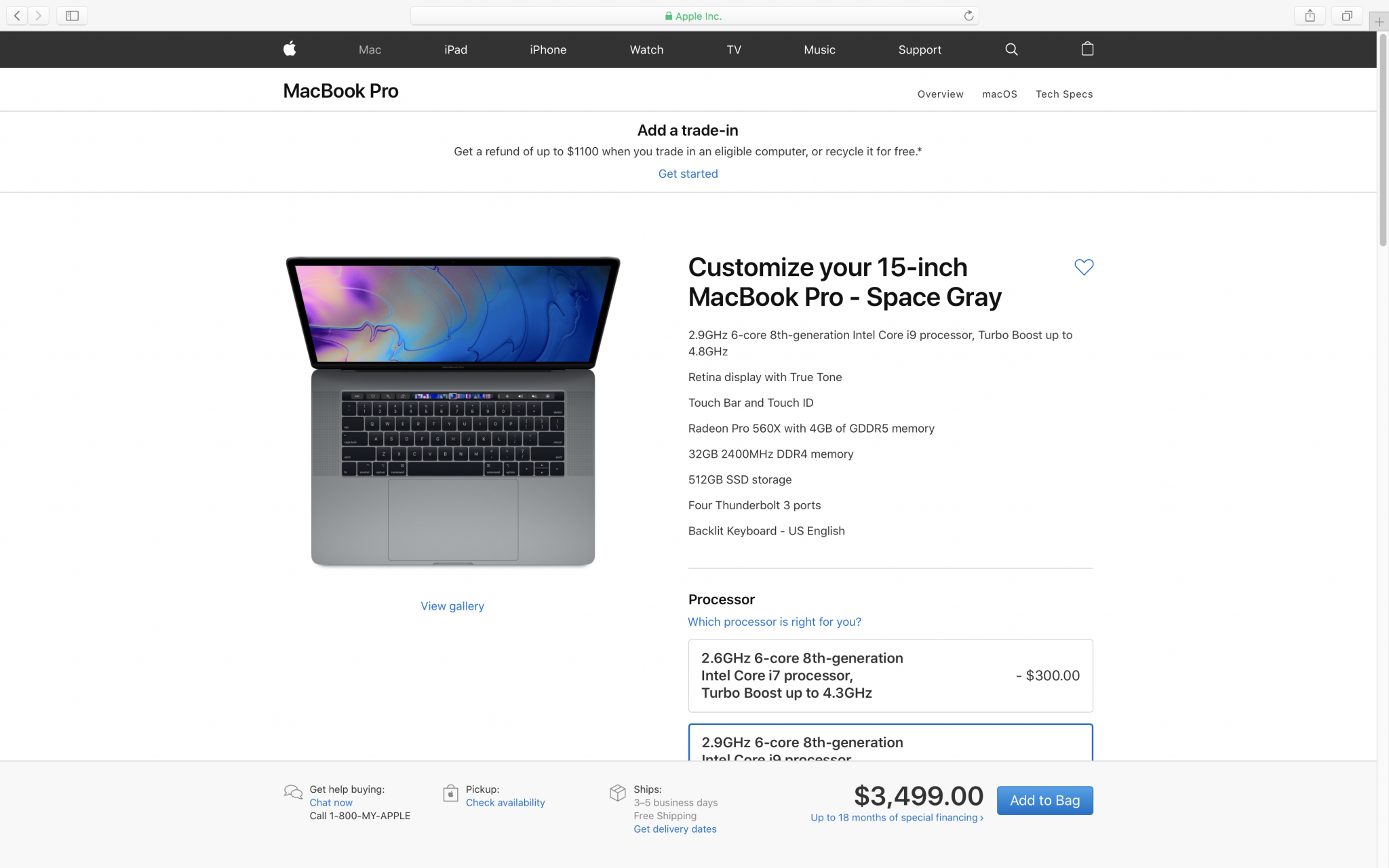Open the iPhone menu item
Image resolution: width=1389 pixels, height=868 pixels.
[x=548, y=50]
